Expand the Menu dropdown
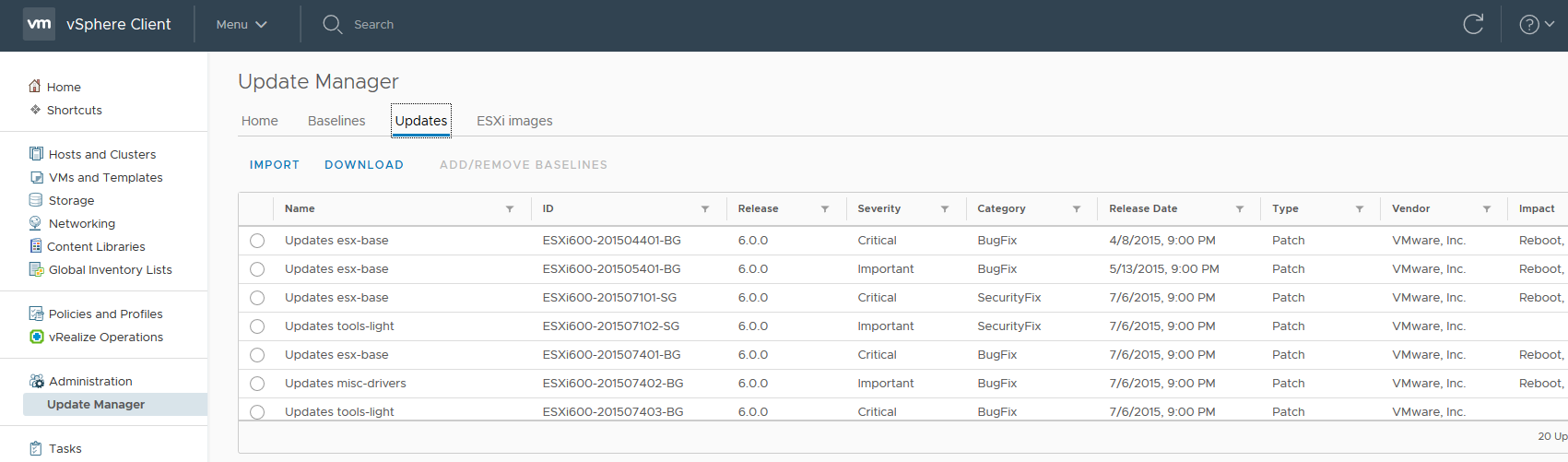 click(x=242, y=25)
